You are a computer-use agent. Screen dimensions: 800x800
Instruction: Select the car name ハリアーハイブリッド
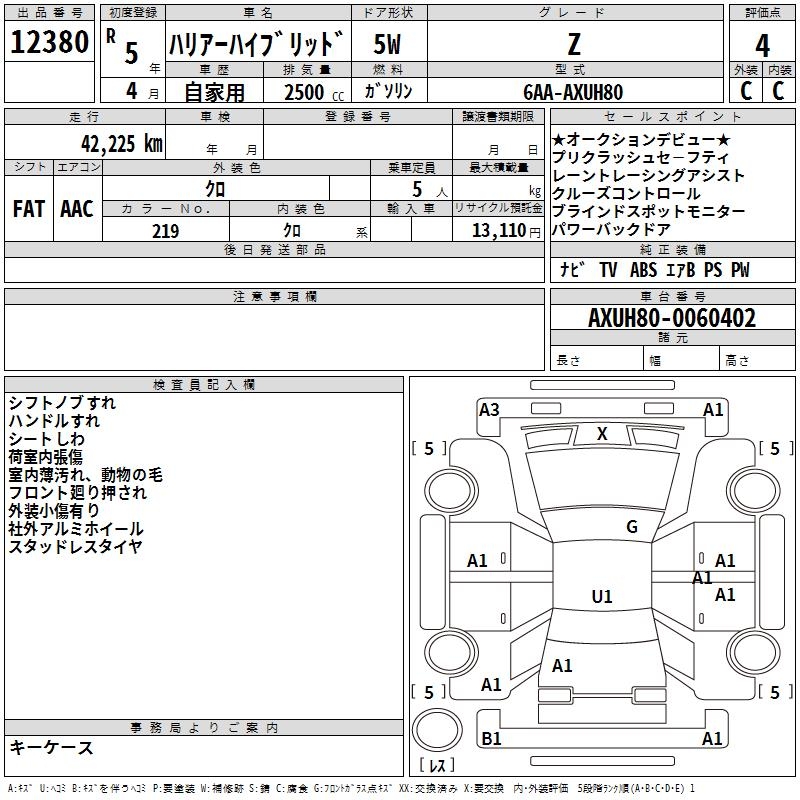click(257, 44)
